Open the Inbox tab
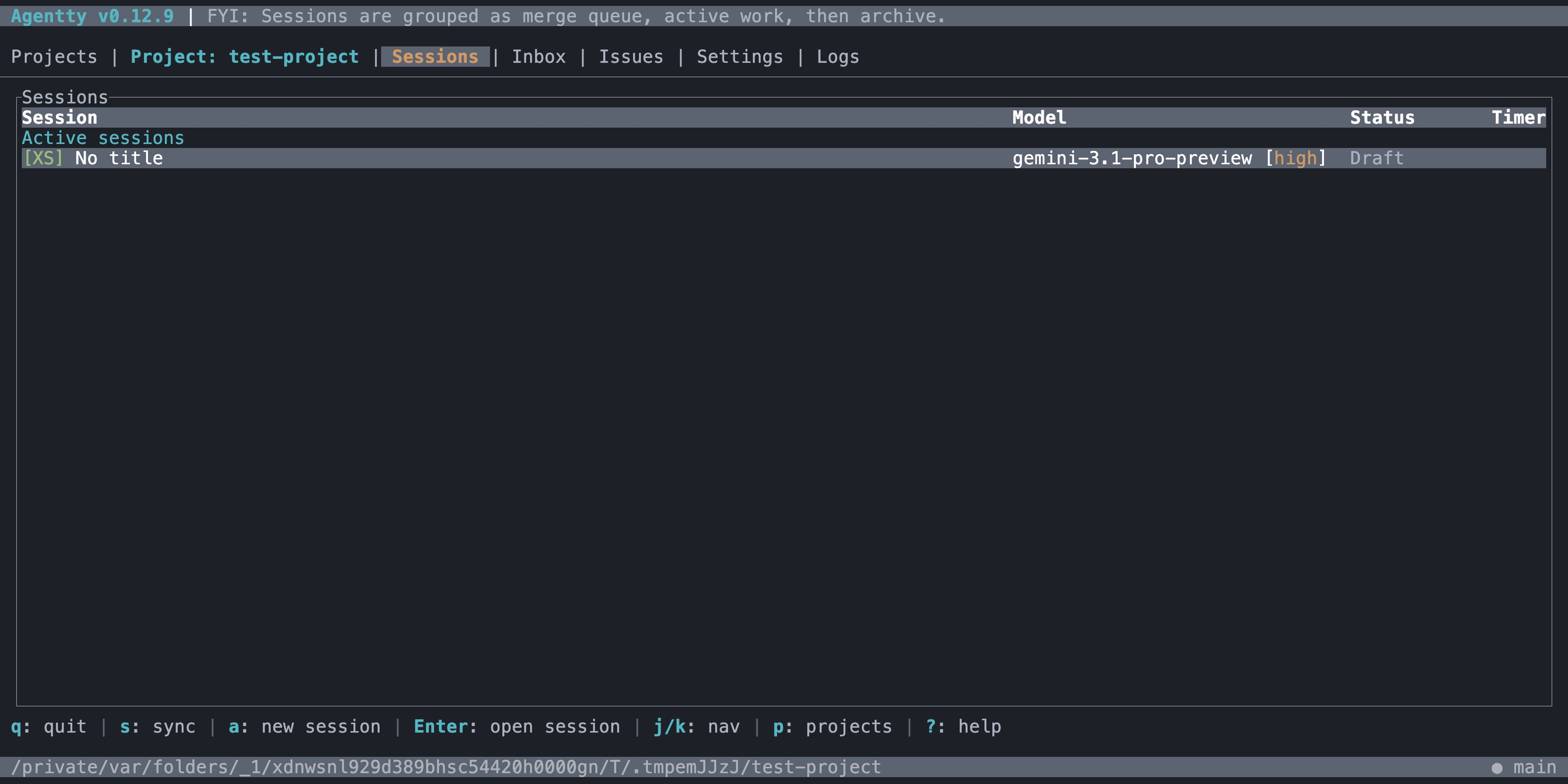Viewport: 1568px width, 784px height. 539,57
